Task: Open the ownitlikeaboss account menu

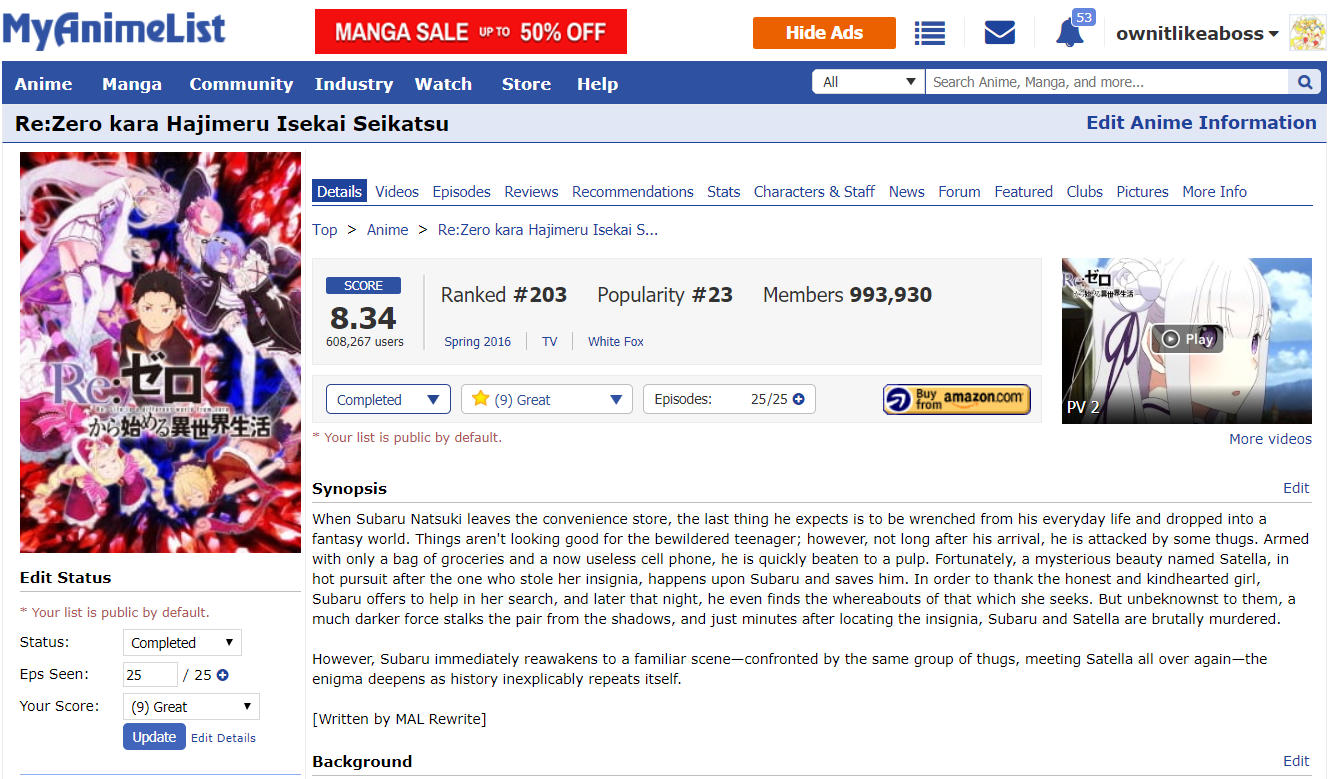Action: click(1197, 33)
